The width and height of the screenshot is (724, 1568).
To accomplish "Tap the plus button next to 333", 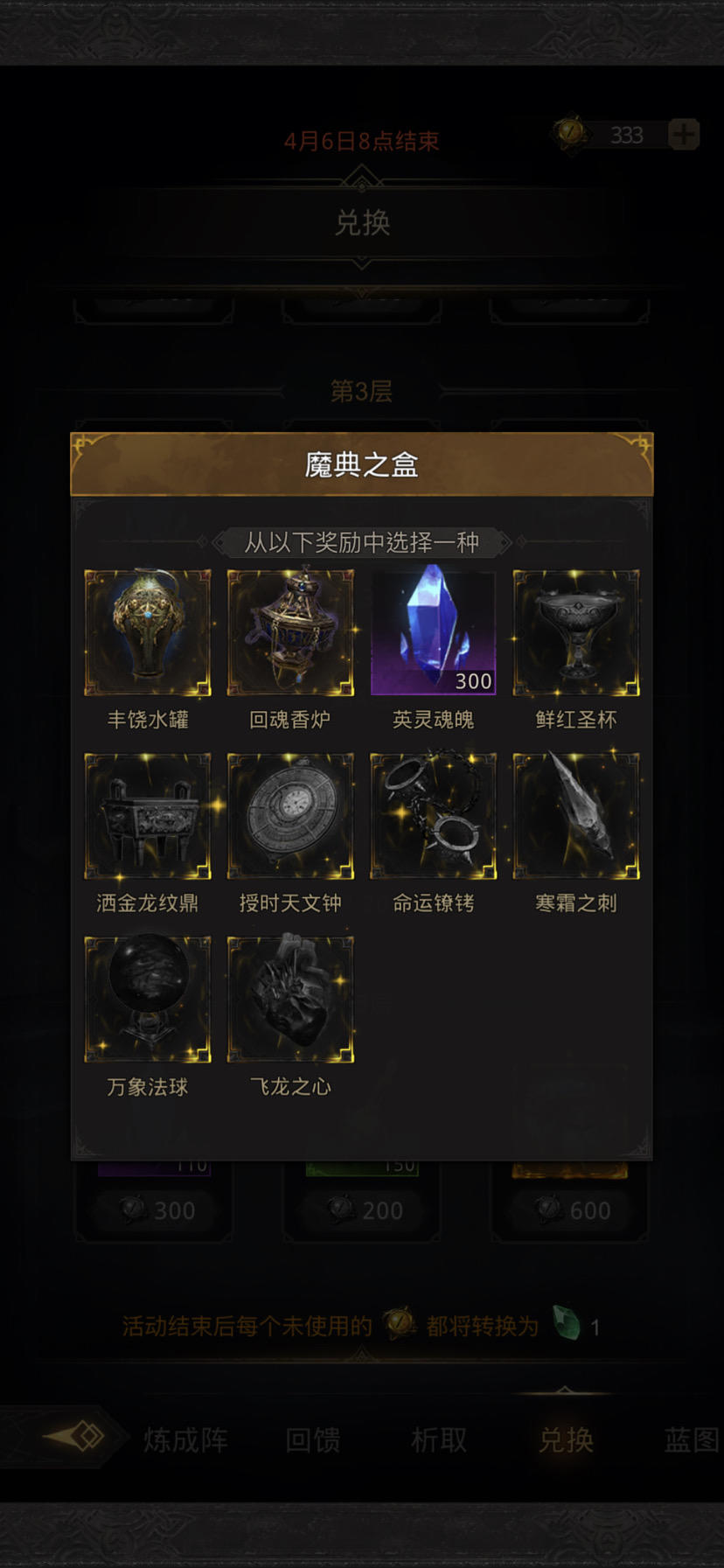I will coord(684,135).
